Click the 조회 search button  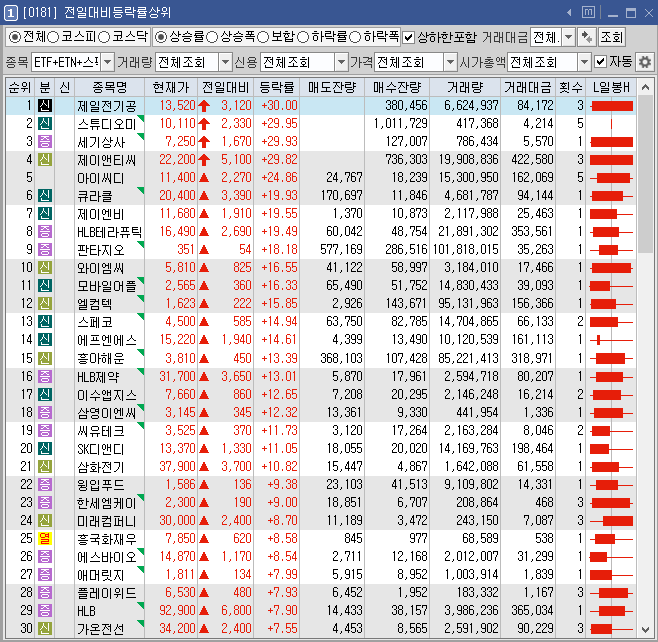(611, 37)
